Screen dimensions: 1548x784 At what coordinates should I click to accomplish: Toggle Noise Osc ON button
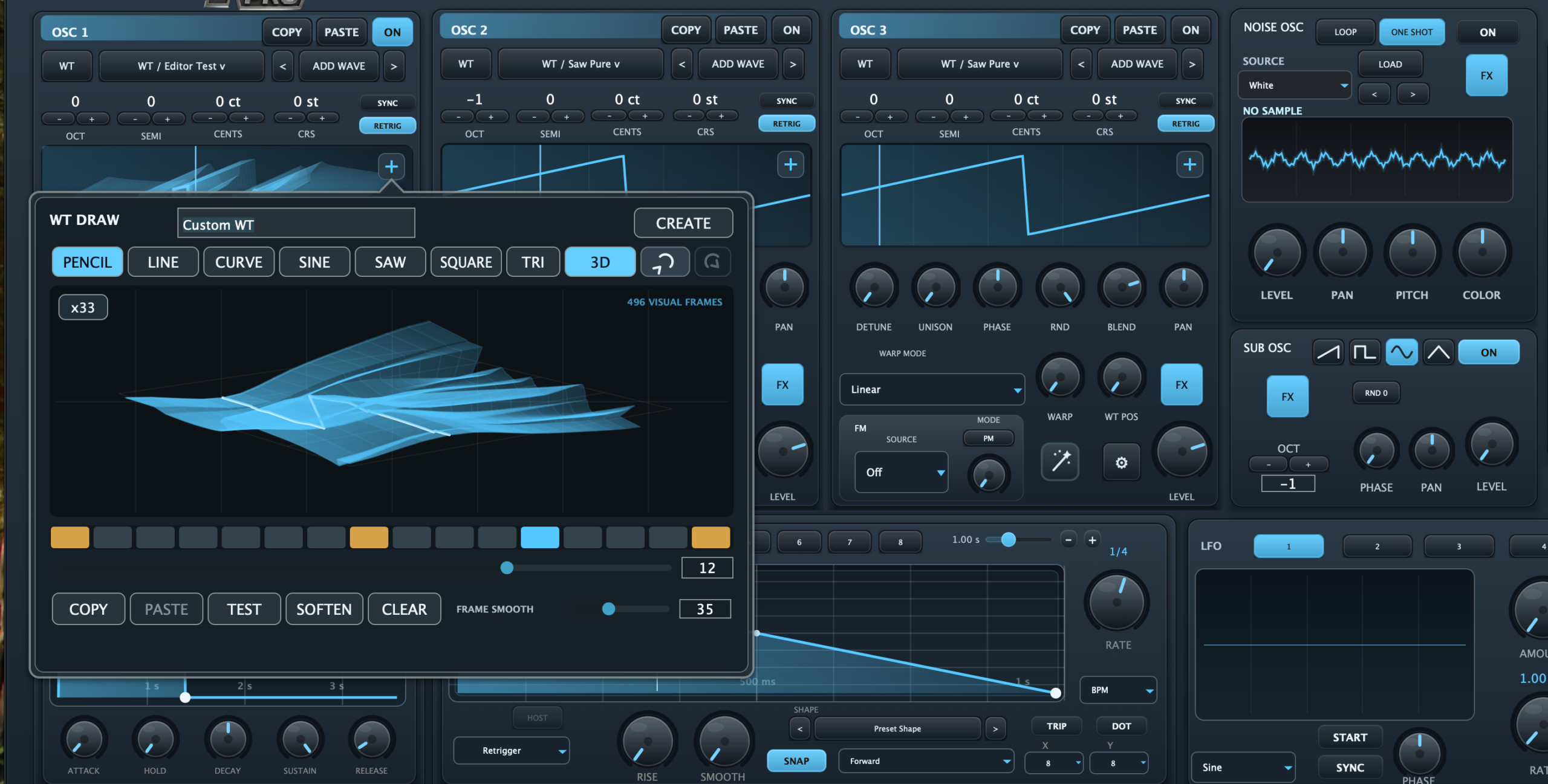pos(1488,32)
